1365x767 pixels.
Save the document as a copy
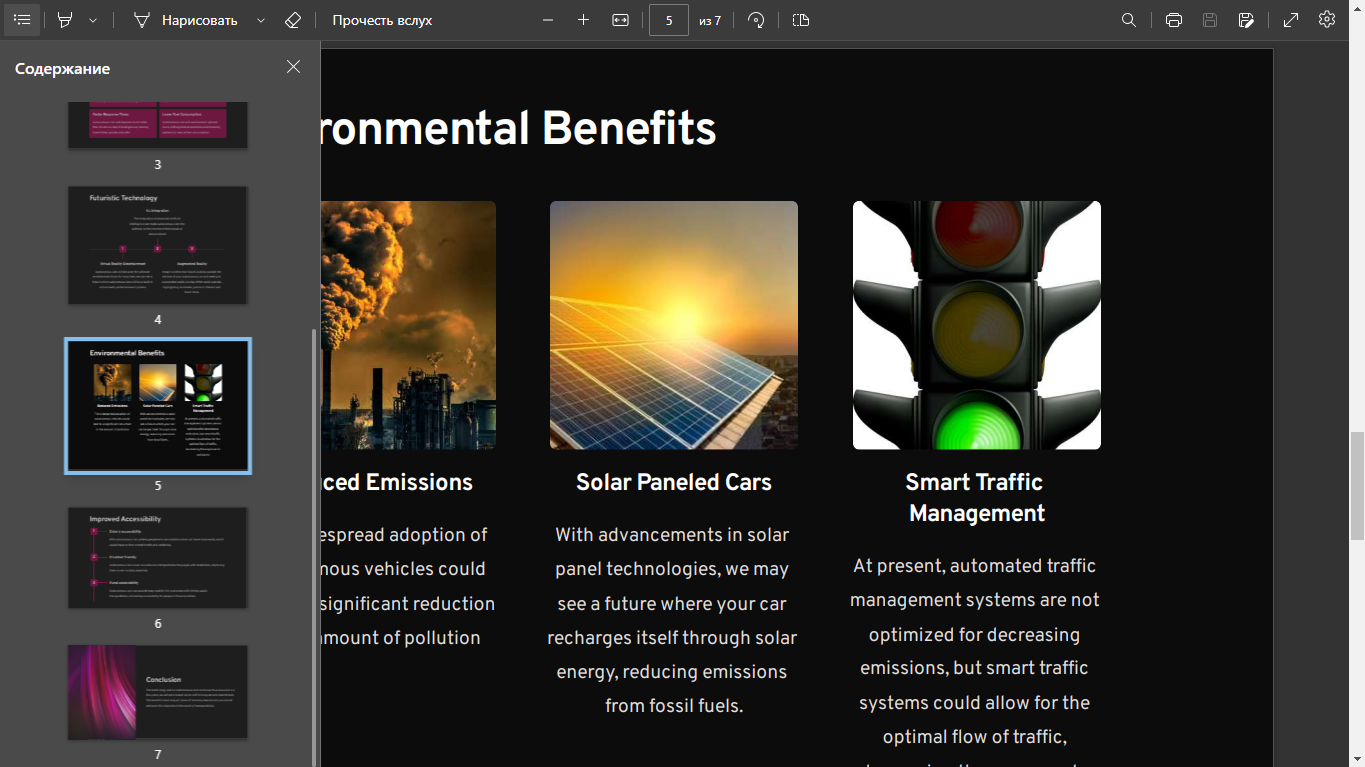1246,20
